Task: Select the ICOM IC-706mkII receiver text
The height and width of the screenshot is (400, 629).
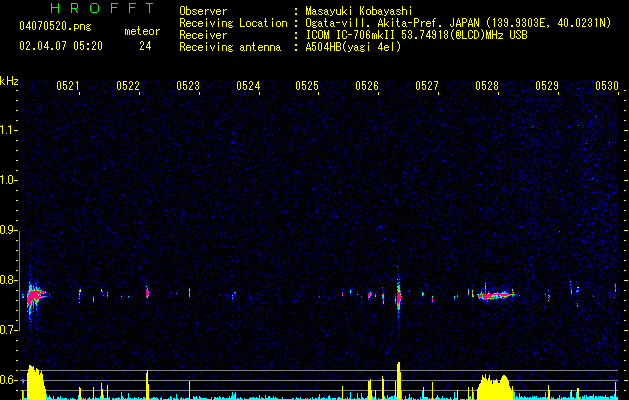Action: point(416,35)
